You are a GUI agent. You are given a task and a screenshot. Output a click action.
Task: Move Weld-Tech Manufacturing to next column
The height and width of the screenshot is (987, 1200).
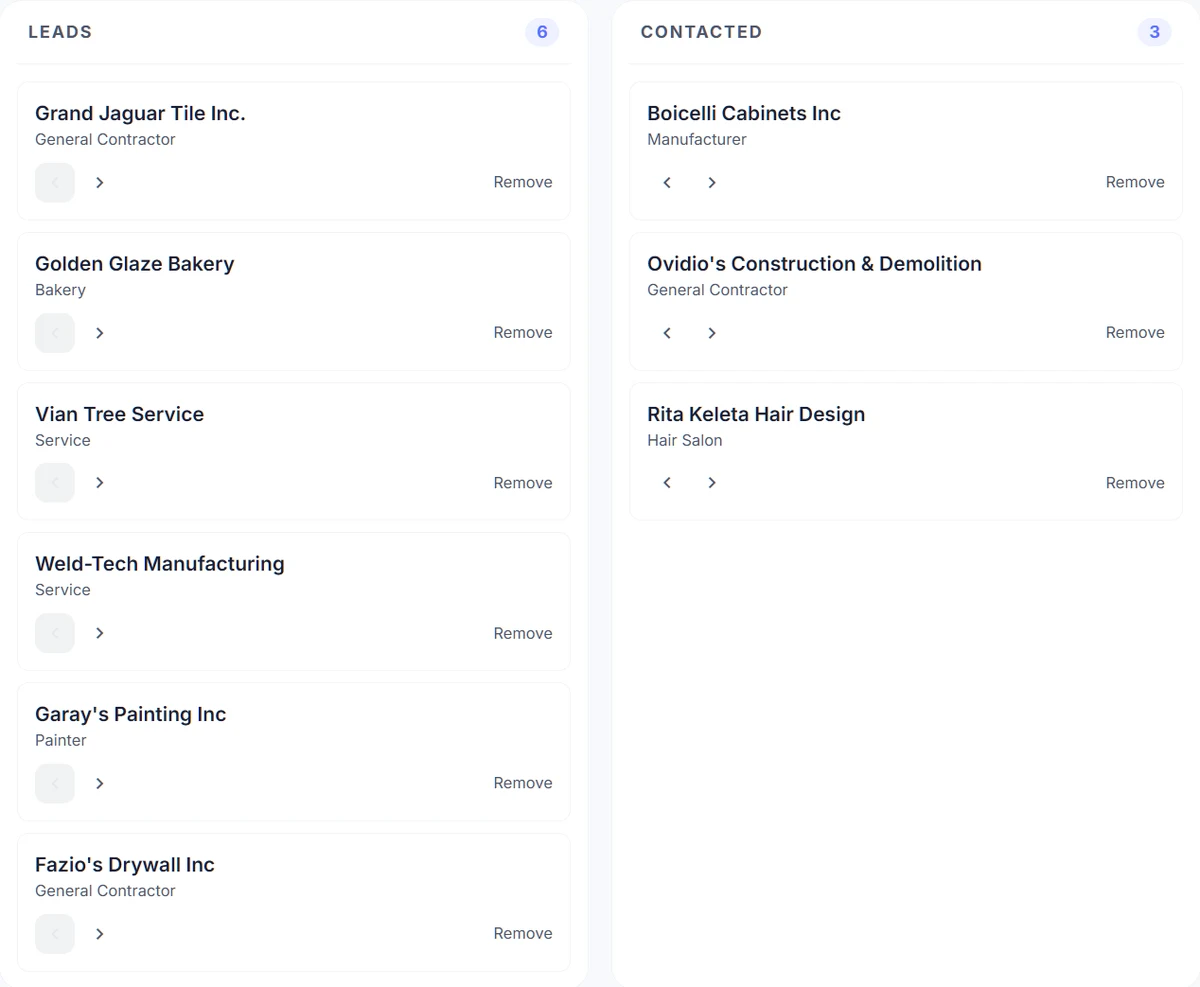pos(100,633)
